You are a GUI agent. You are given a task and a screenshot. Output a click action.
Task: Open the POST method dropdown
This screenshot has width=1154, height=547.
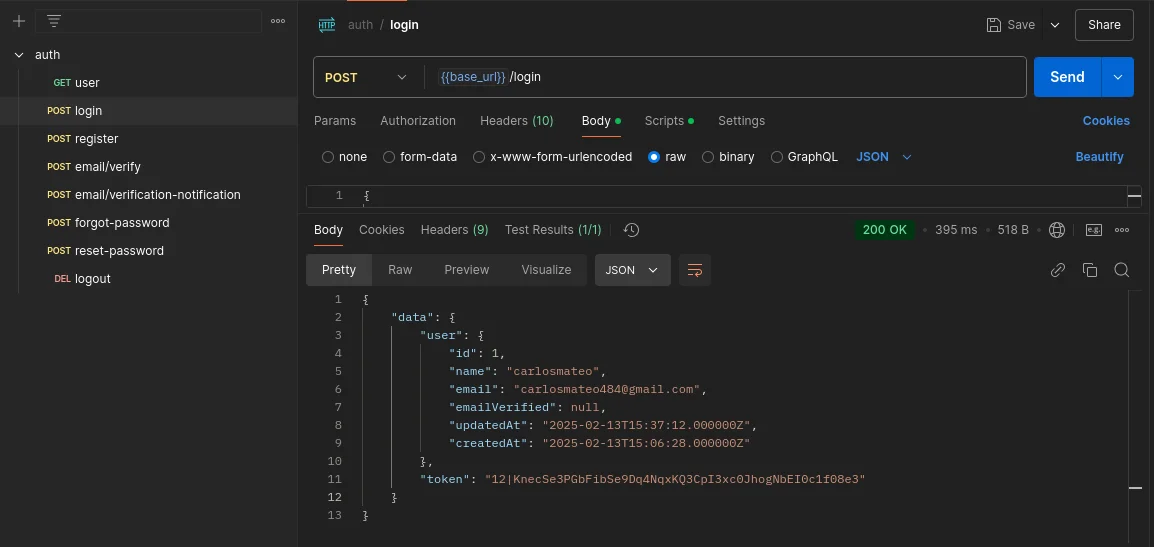(x=366, y=77)
